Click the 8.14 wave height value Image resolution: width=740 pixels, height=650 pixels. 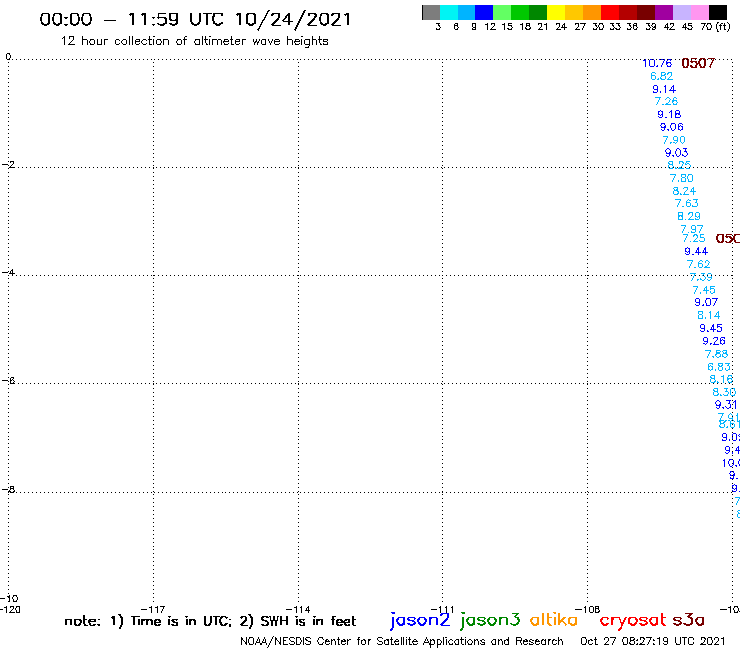point(708,315)
